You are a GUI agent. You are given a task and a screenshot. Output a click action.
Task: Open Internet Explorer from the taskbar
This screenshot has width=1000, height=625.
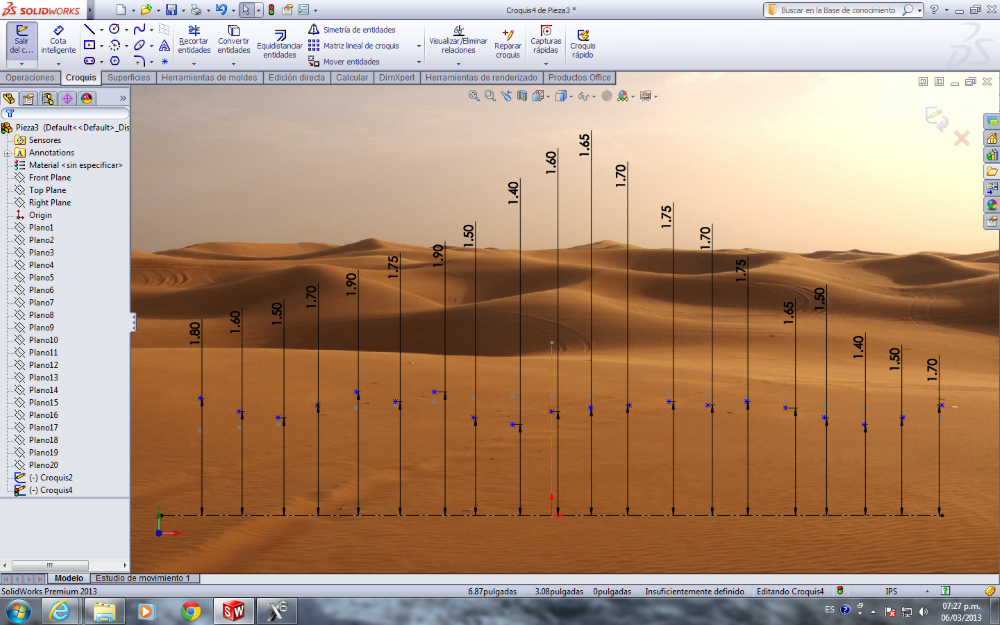pyautogui.click(x=59, y=612)
